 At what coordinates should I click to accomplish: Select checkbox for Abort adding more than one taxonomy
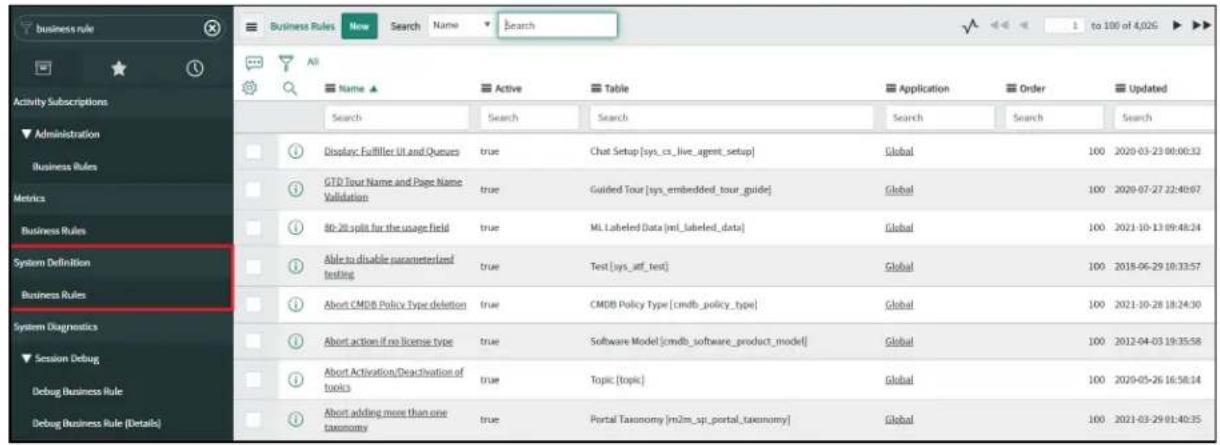pyautogui.click(x=255, y=418)
